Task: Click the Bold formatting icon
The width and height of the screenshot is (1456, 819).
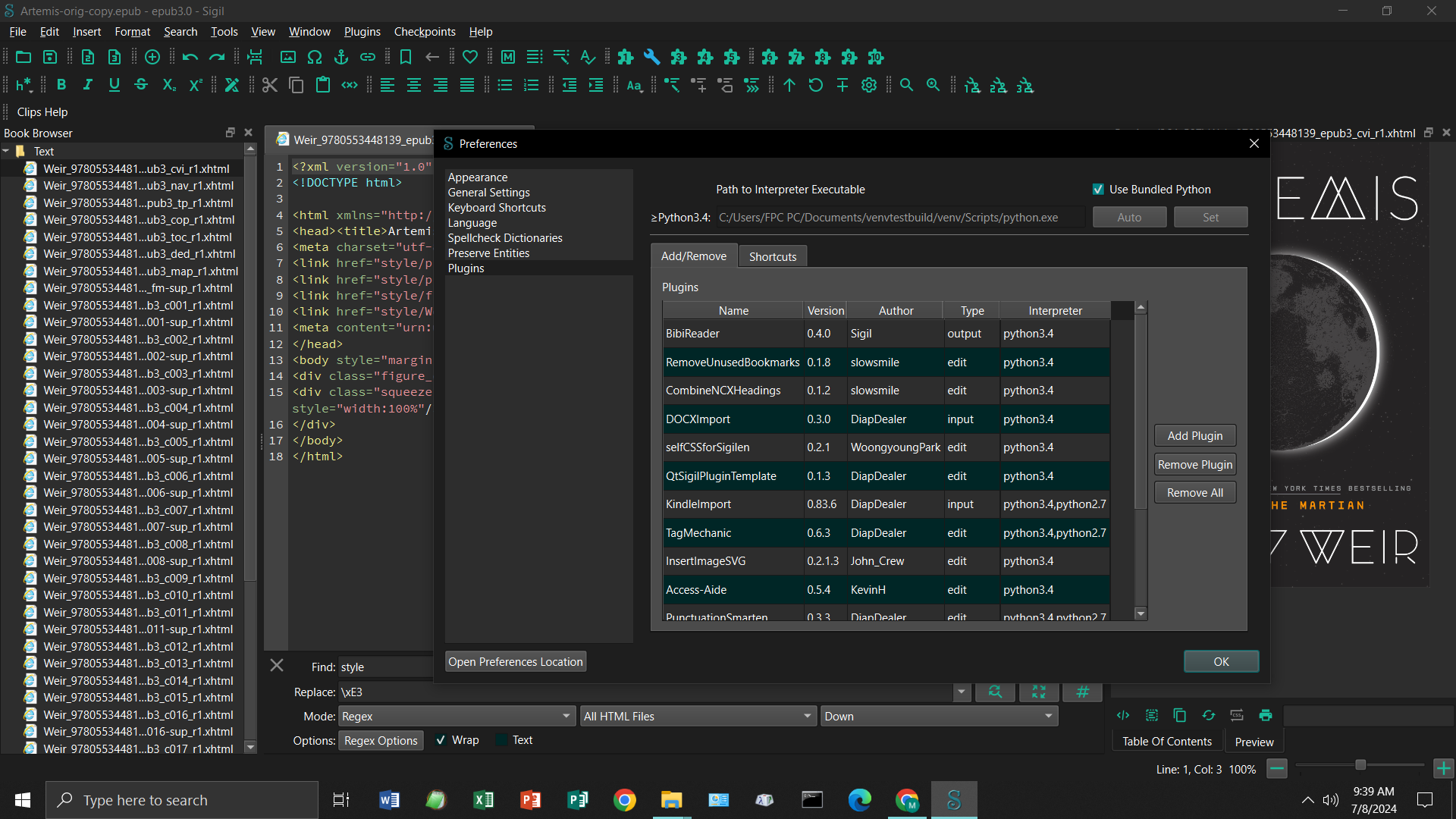Action: pos(61,85)
